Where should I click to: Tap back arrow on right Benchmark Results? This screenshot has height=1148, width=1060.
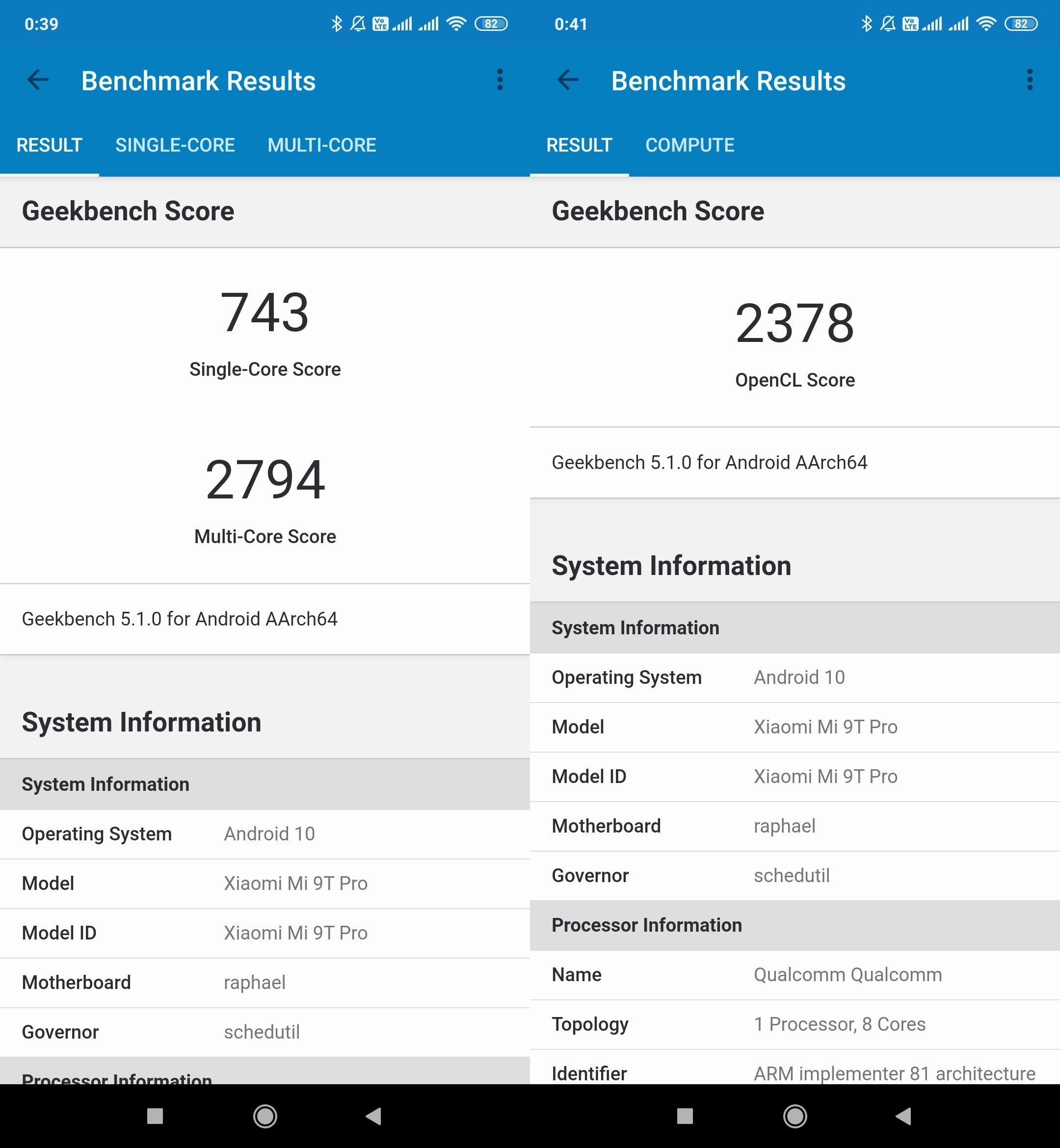pyautogui.click(x=568, y=80)
